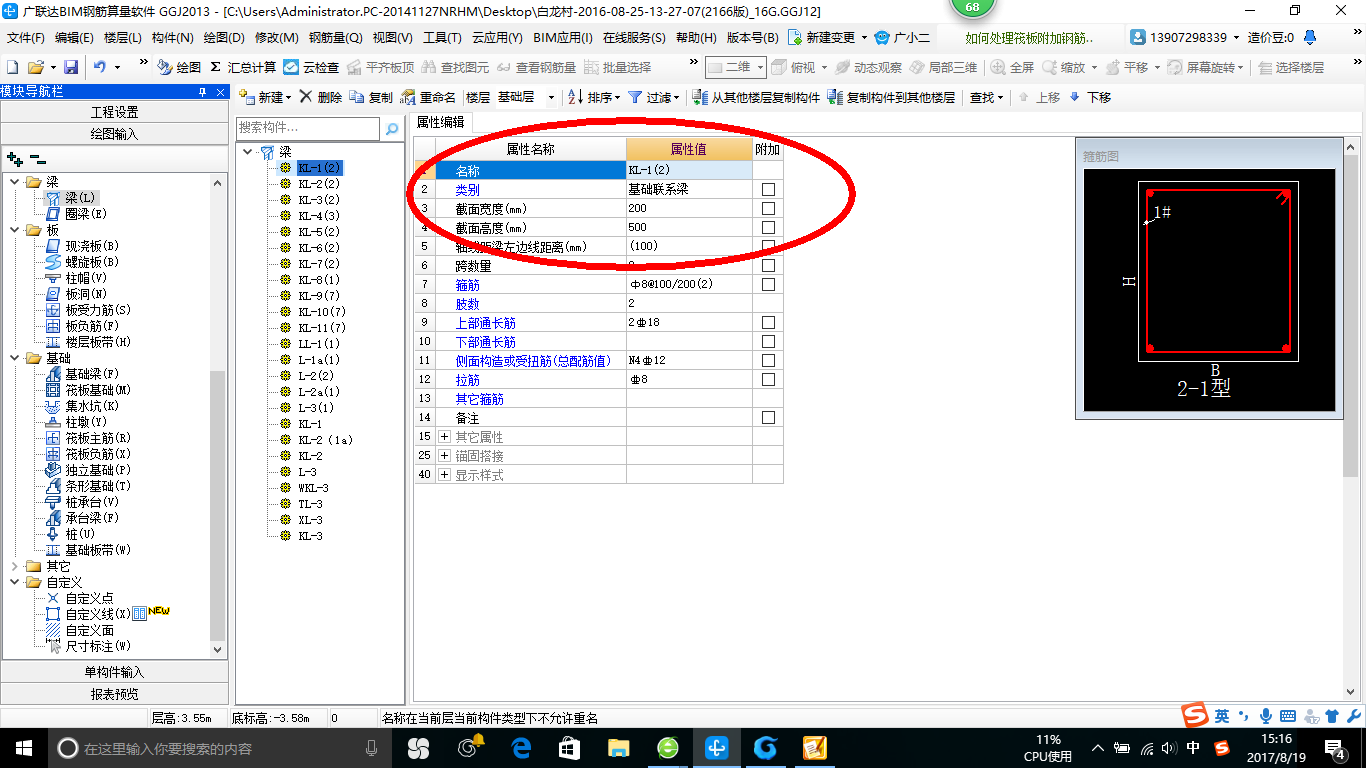Expand 其它属性 property group
Image resolution: width=1366 pixels, height=768 pixels.
click(444, 437)
